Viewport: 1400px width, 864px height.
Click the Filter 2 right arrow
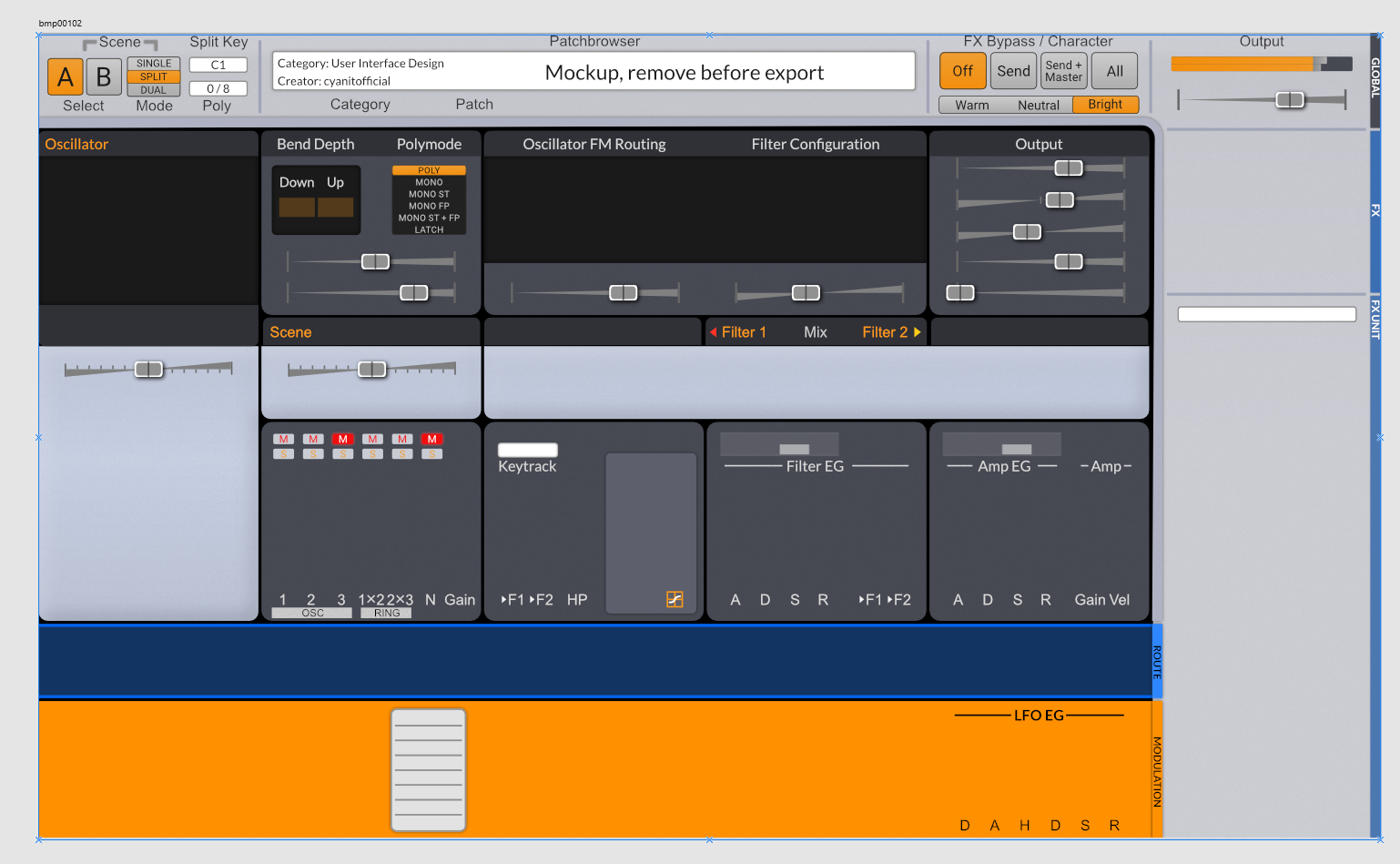917,332
